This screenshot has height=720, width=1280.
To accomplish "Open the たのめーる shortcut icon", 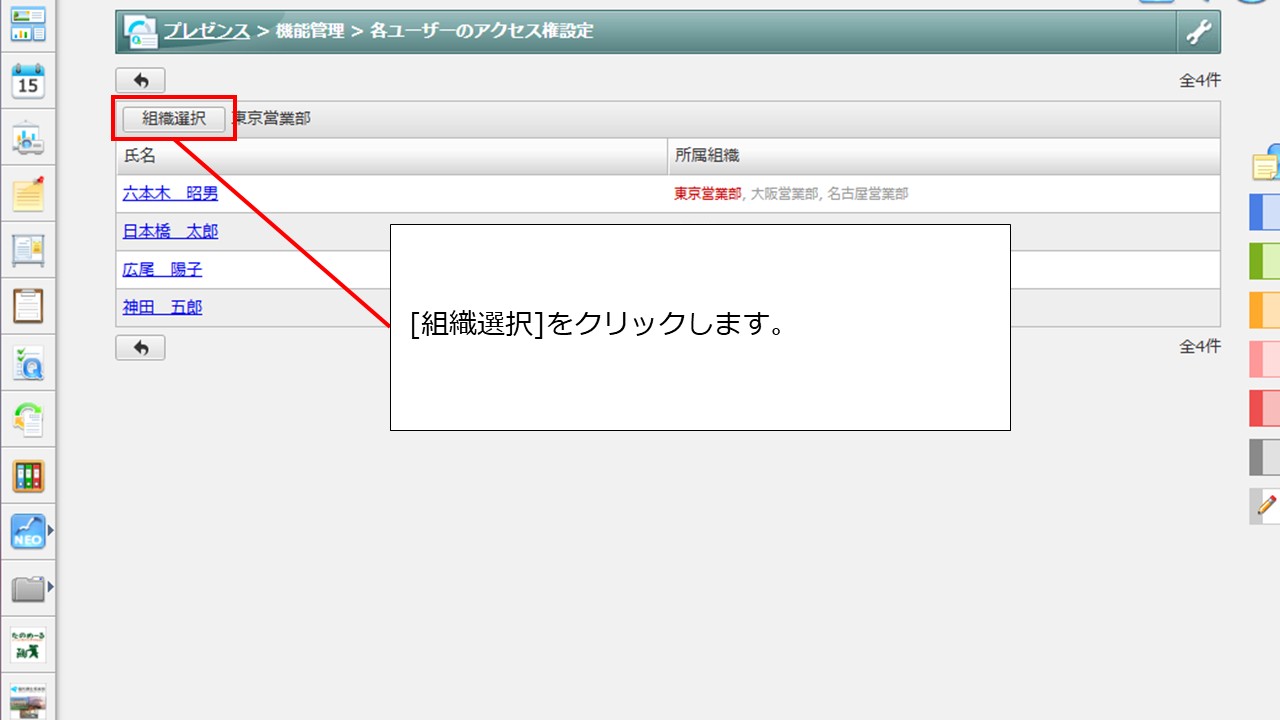I will (28, 645).
